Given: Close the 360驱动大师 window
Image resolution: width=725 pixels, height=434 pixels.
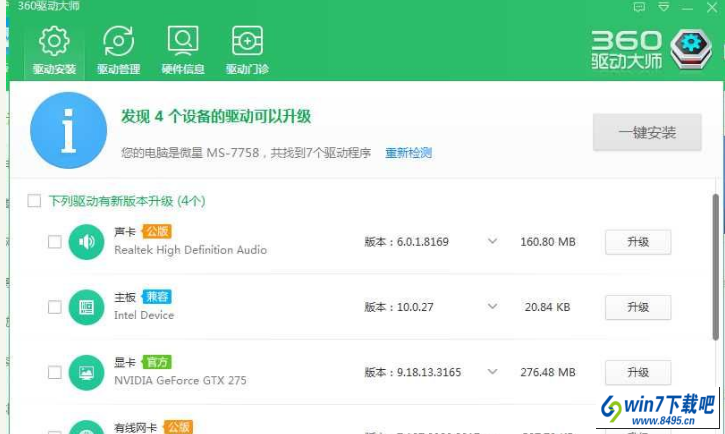Looking at the screenshot, I should point(712,7).
